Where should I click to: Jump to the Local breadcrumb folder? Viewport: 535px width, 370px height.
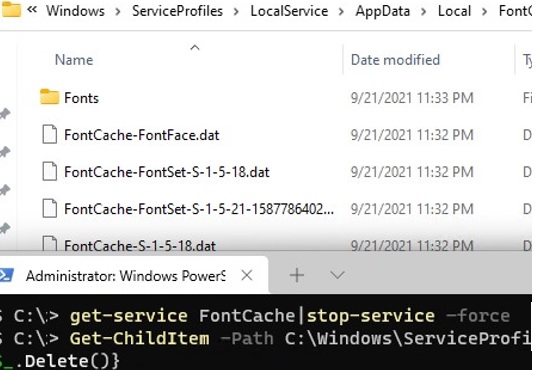point(454,11)
